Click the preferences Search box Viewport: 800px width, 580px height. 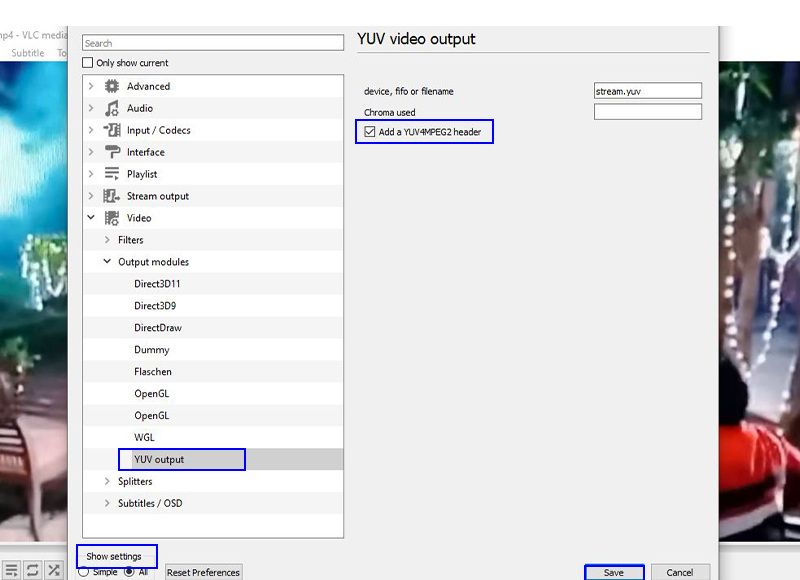click(212, 43)
